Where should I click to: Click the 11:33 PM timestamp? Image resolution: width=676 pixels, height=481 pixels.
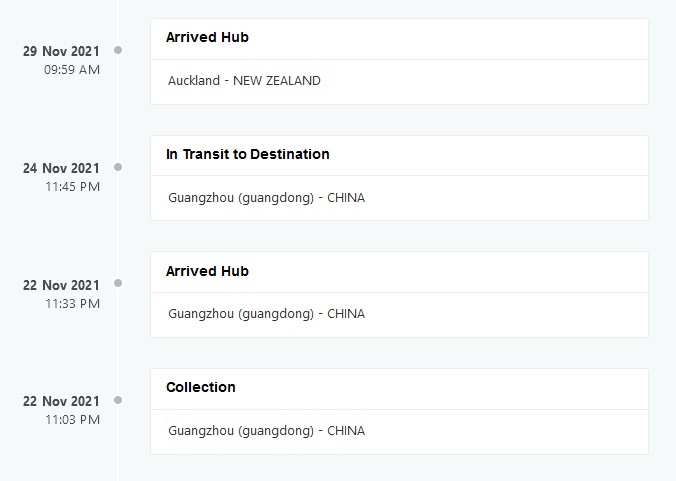coord(72,303)
